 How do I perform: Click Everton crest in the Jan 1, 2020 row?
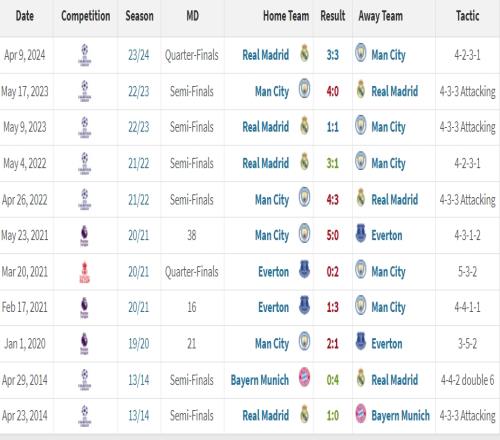[x=361, y=341]
